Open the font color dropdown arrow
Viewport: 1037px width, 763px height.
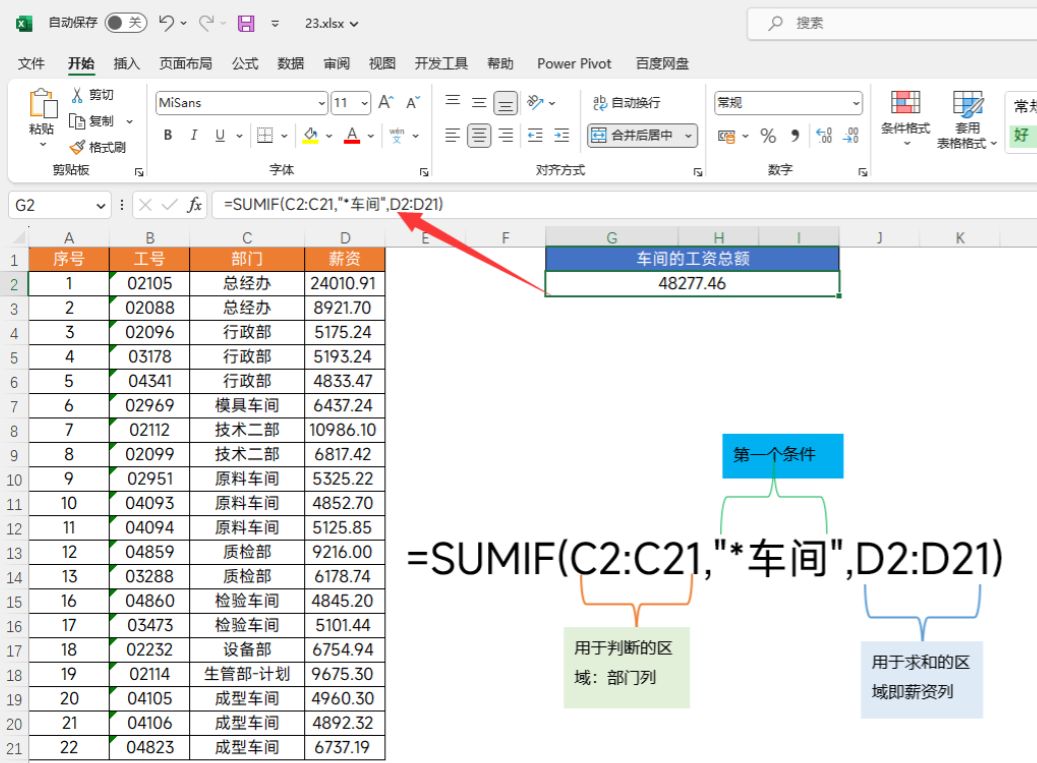pyautogui.click(x=371, y=136)
